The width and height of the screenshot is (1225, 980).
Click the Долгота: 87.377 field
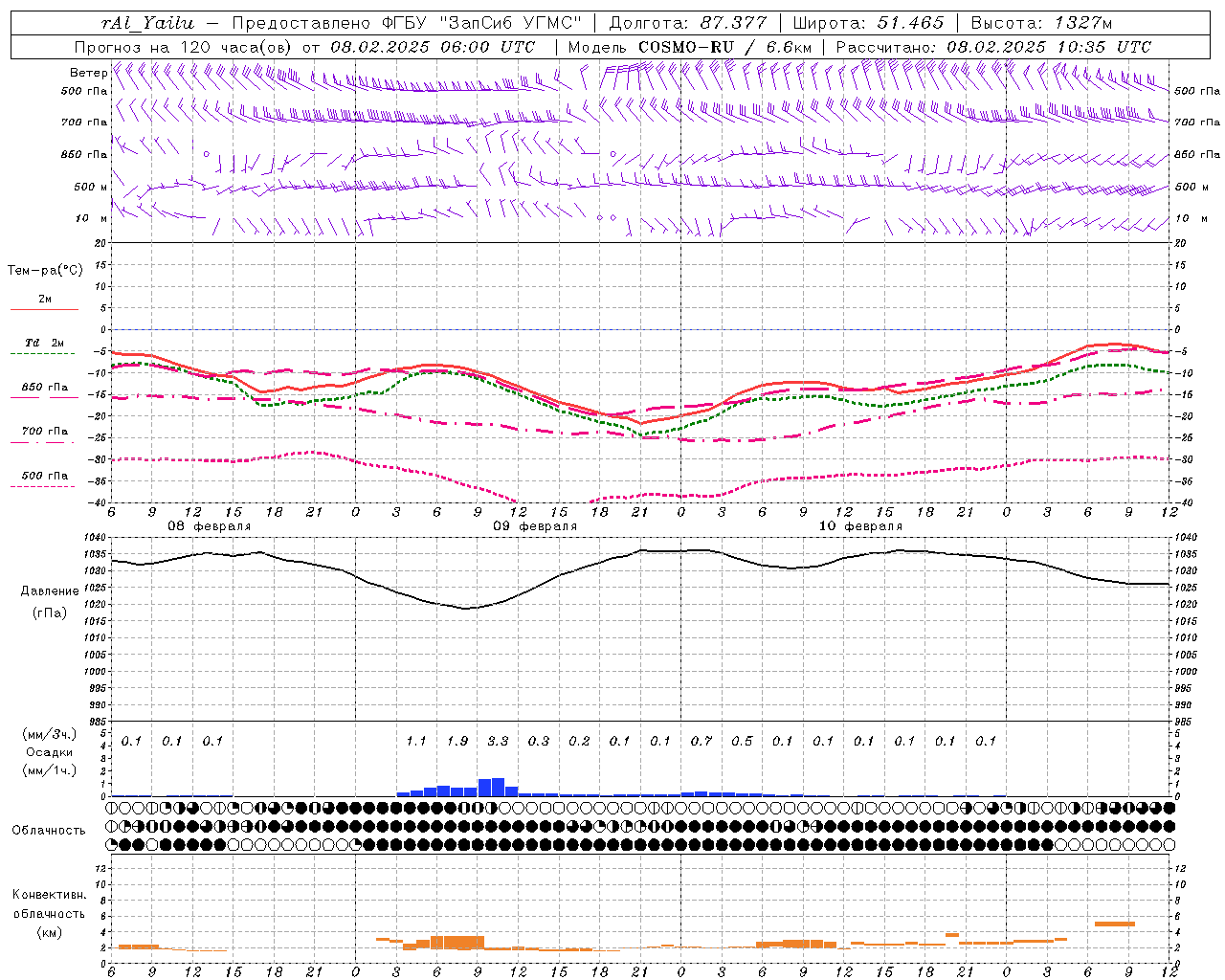(x=687, y=23)
